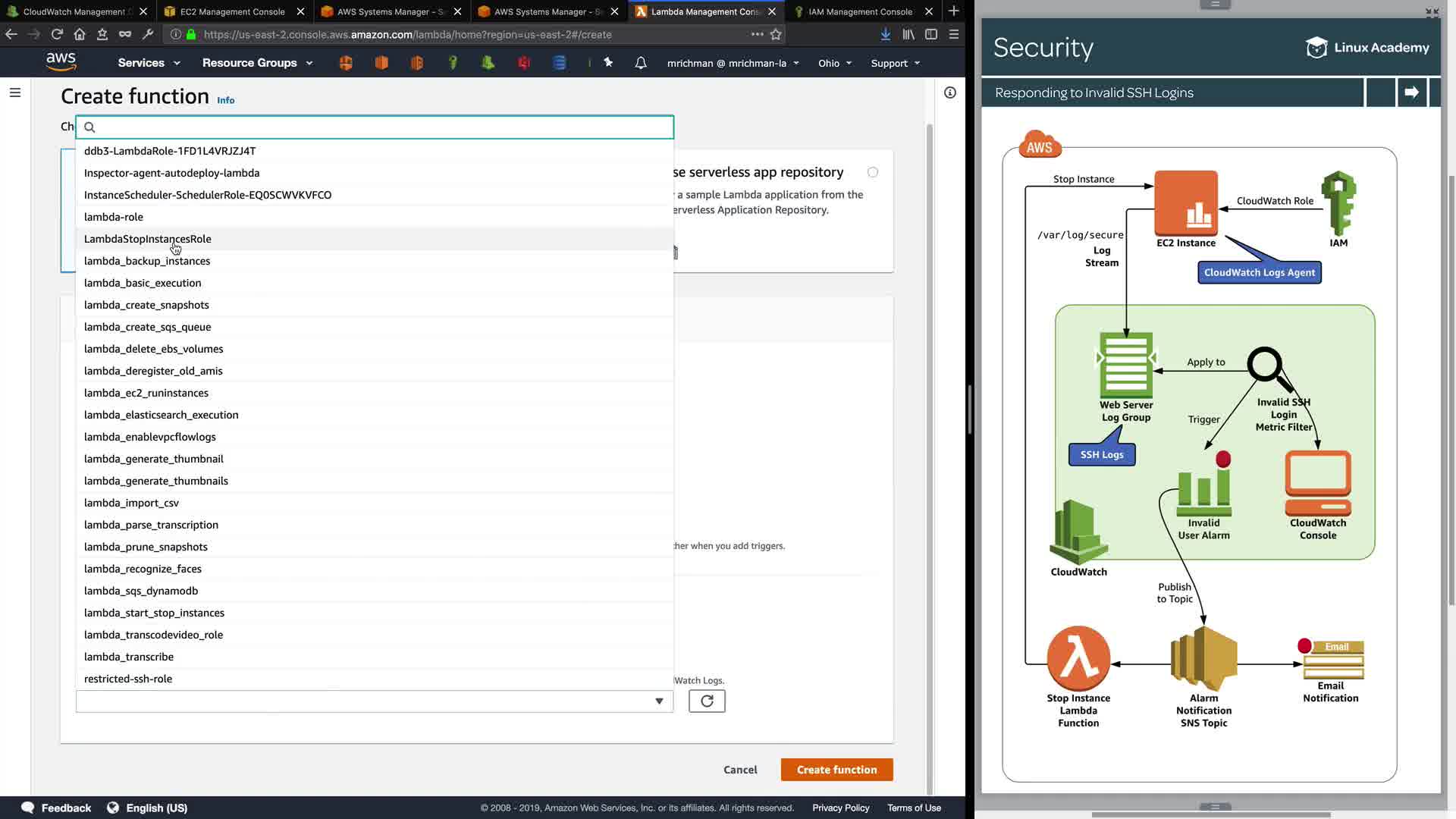Bookmark this page with the star icon
This screenshot has height=819, width=1456.
tap(776, 34)
